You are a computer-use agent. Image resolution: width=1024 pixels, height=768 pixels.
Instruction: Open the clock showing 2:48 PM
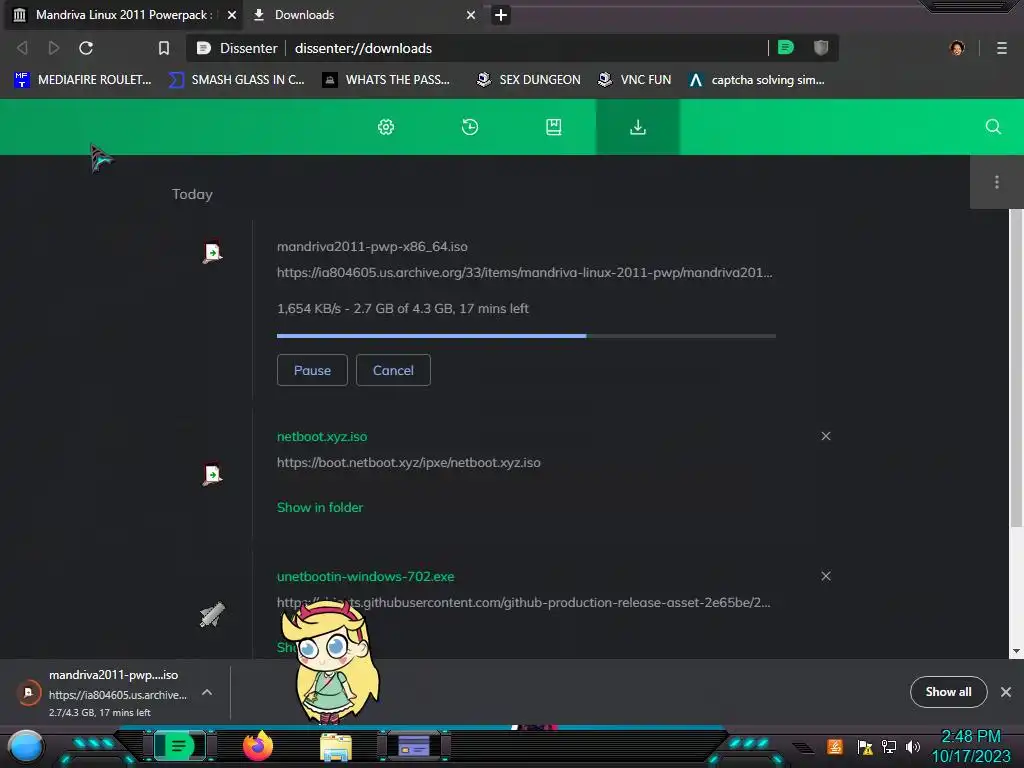pyautogui.click(x=971, y=746)
